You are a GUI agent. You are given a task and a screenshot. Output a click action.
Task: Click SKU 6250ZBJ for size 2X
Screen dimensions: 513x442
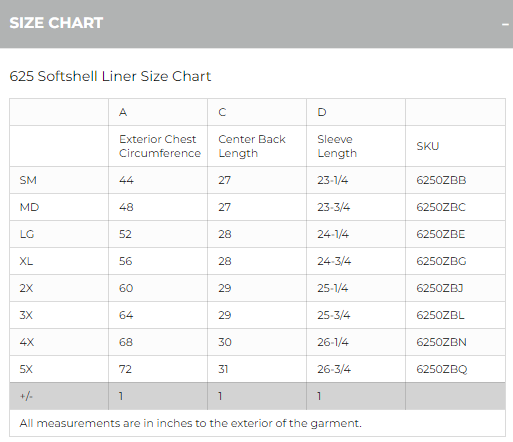(x=440, y=288)
